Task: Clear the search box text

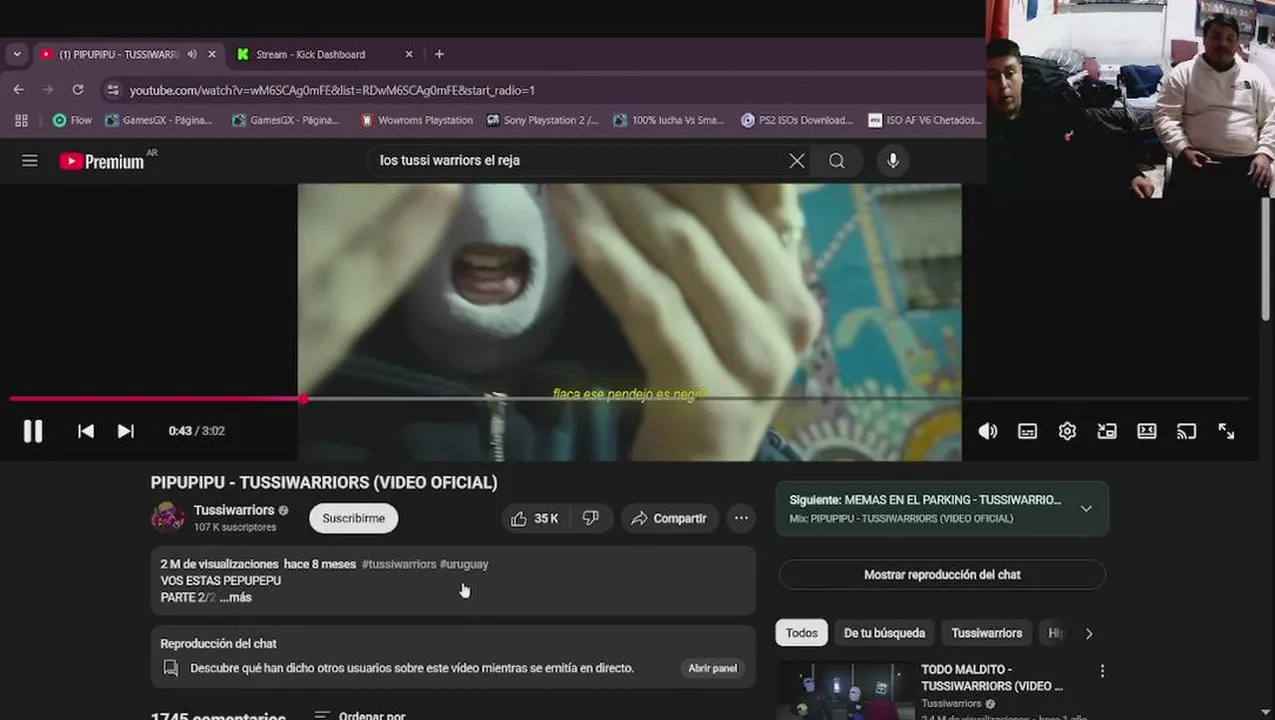Action: click(x=797, y=160)
